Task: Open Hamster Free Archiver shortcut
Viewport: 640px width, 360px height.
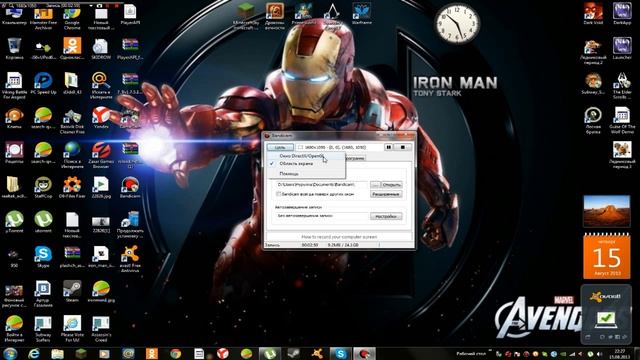Action: 43,18
